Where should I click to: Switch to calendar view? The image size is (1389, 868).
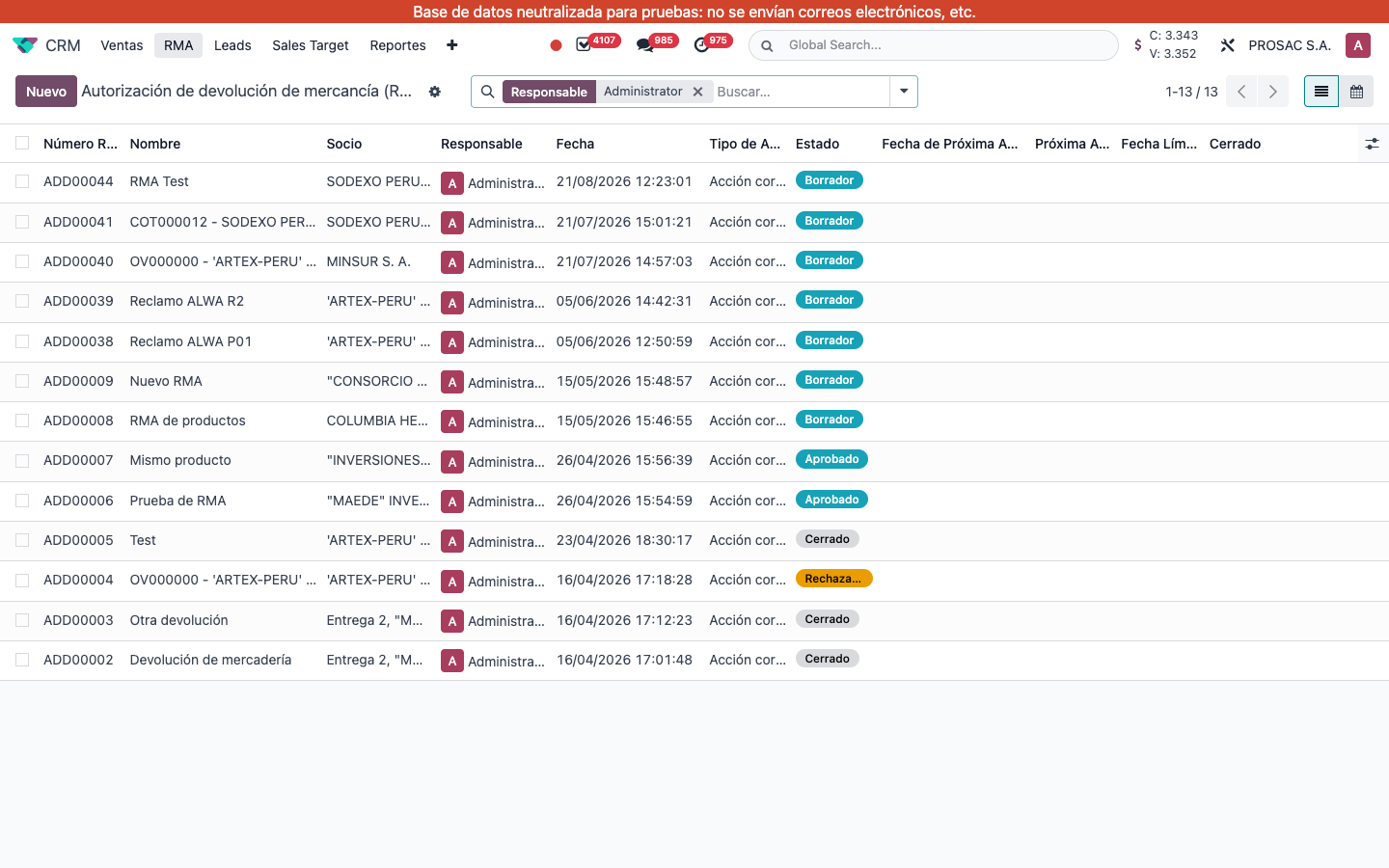[1356, 92]
